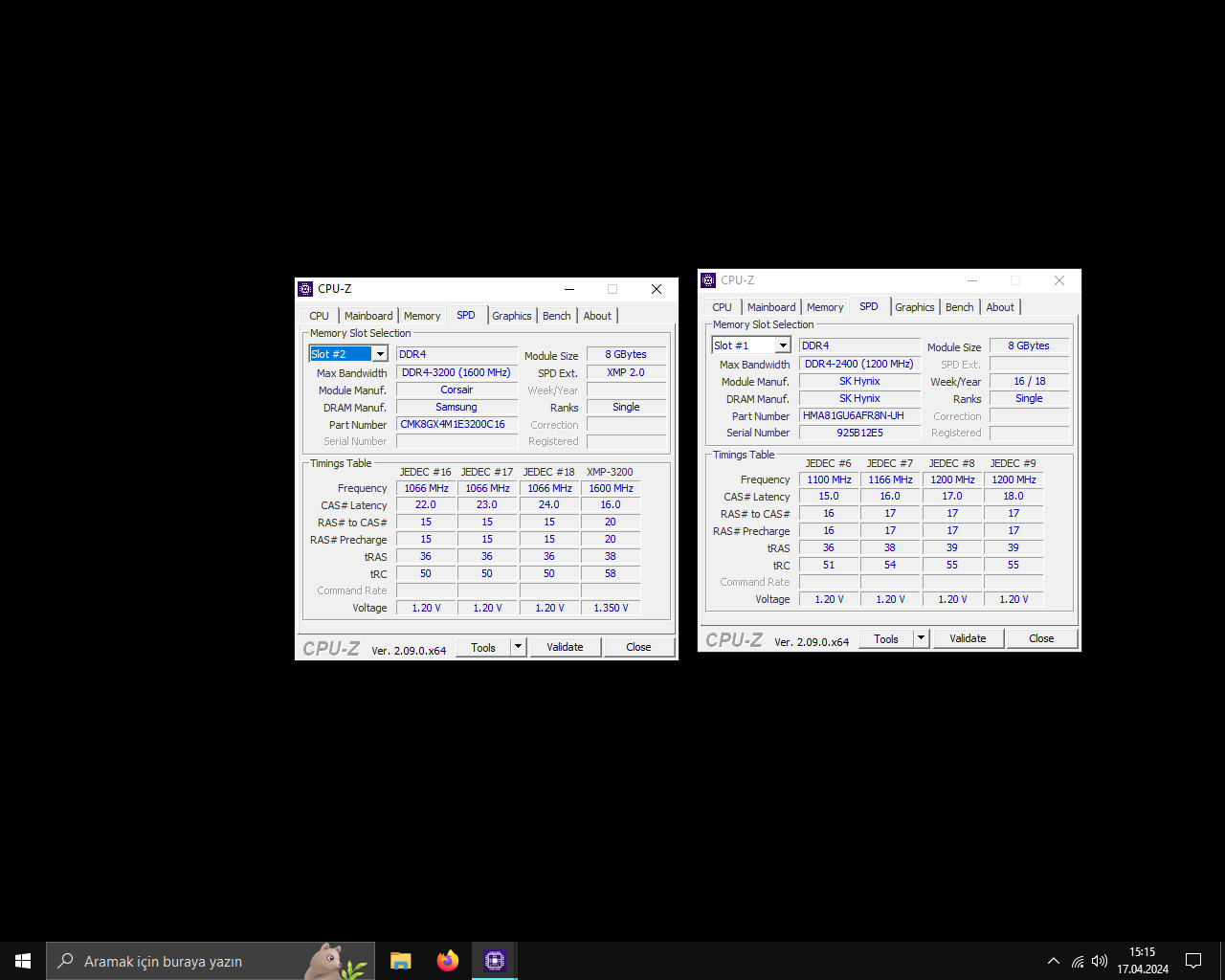Launch Firefox from the taskbar
Screen dimensions: 1225x980
click(x=447, y=961)
